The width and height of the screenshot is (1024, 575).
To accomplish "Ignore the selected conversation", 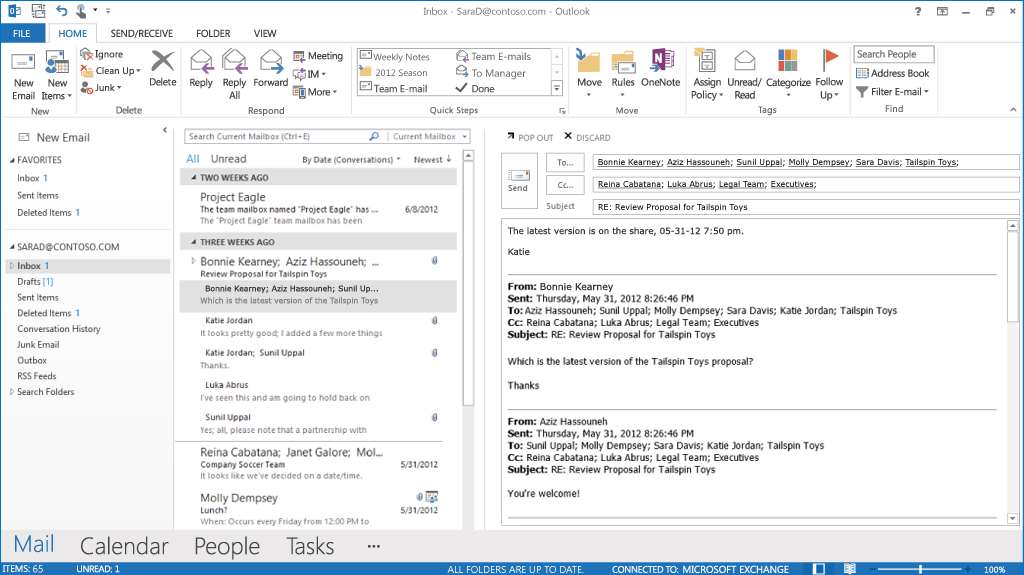I will pos(102,54).
